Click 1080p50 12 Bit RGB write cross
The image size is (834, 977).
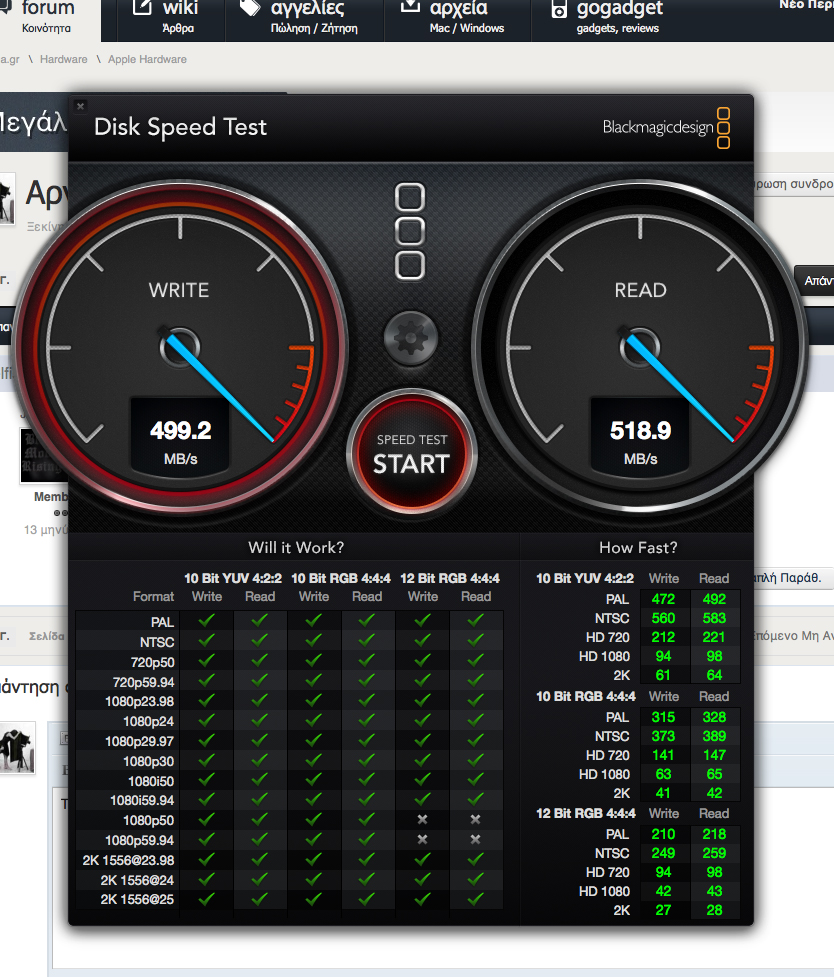coord(423,819)
